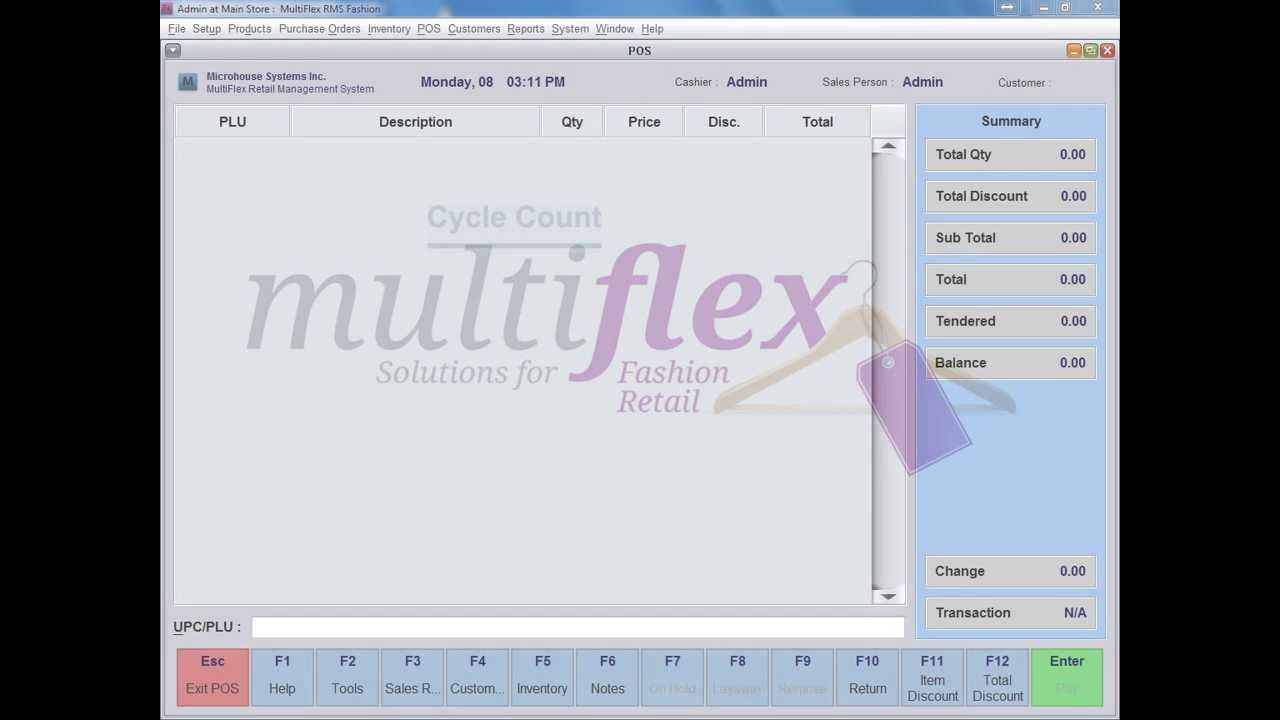
Task: Click the item list scroll up arrow
Action: pyautogui.click(x=888, y=147)
